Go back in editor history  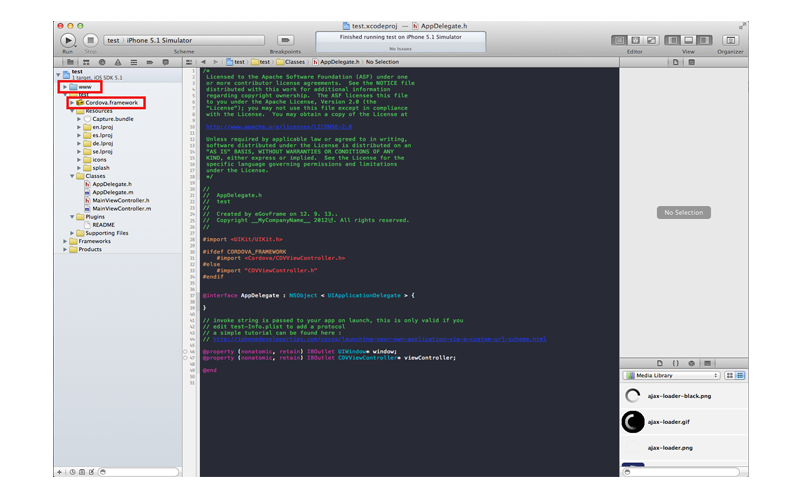[203, 62]
